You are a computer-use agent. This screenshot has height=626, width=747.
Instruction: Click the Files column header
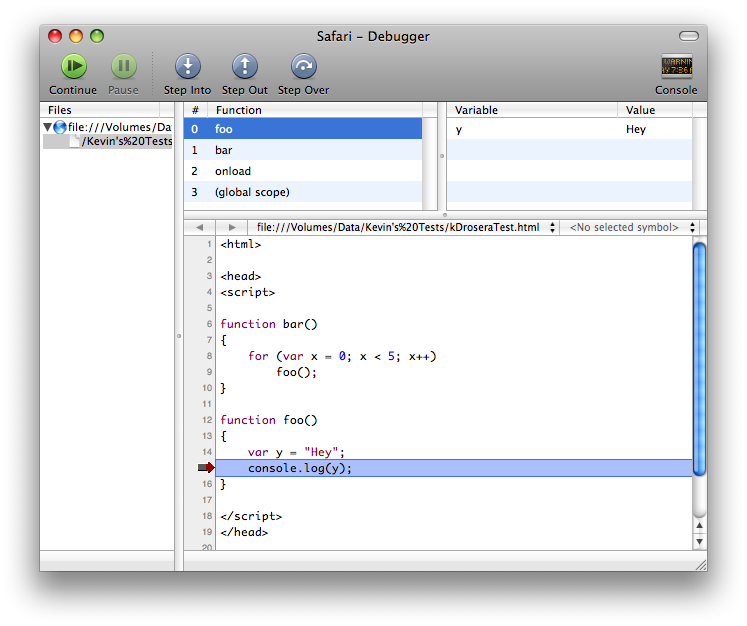tap(100, 110)
